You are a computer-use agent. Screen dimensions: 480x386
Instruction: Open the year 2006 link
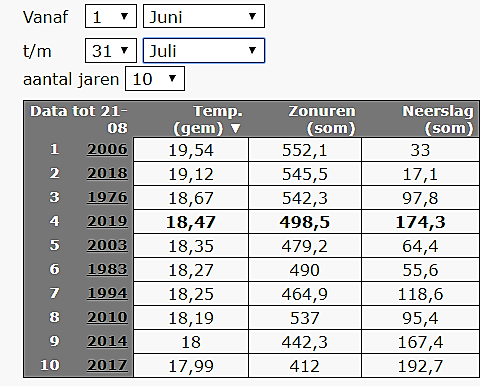pos(107,149)
